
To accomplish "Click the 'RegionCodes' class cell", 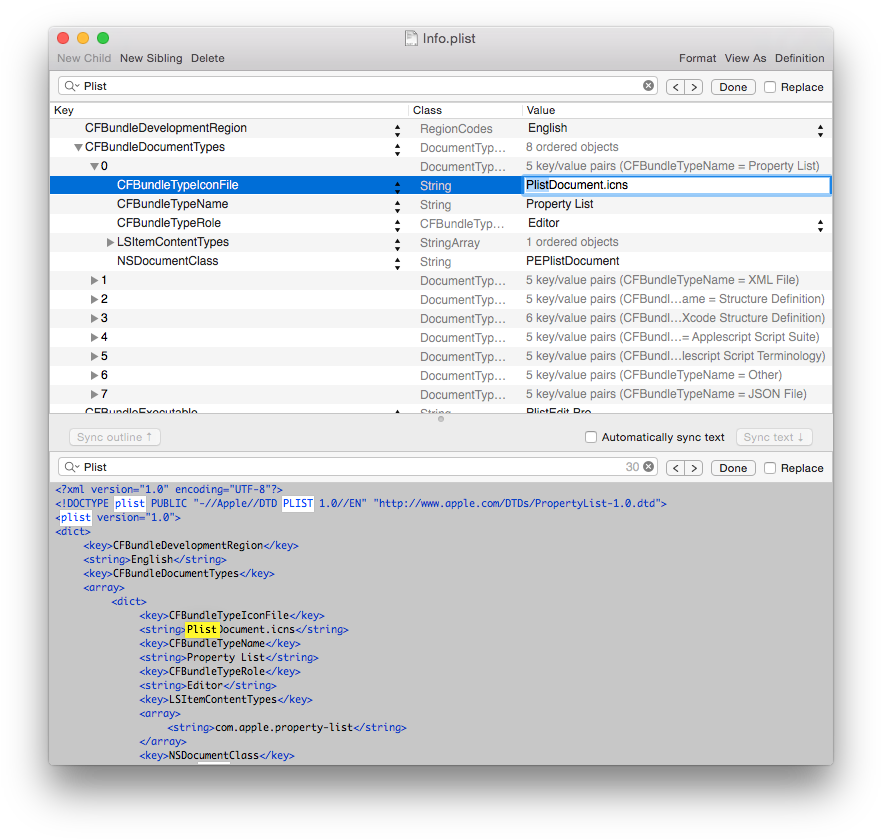I will (456, 129).
